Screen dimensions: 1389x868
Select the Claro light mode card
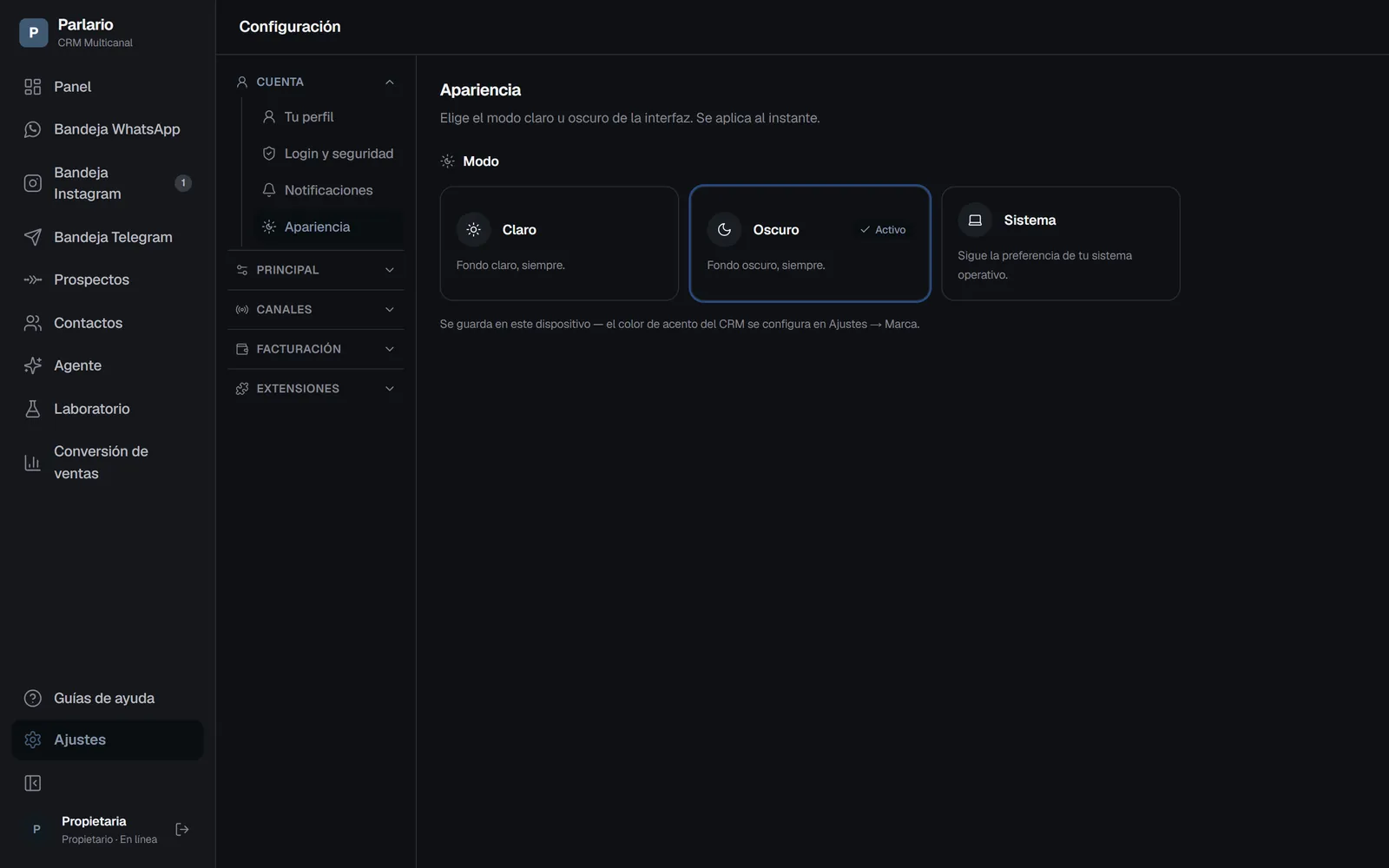(x=559, y=244)
